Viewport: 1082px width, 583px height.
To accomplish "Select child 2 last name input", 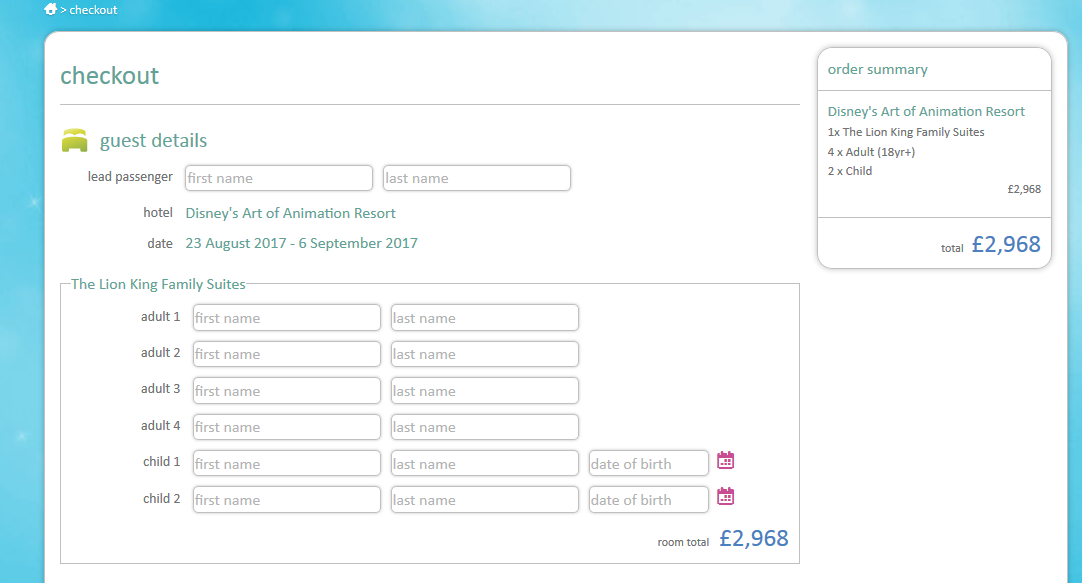I will [x=484, y=500].
